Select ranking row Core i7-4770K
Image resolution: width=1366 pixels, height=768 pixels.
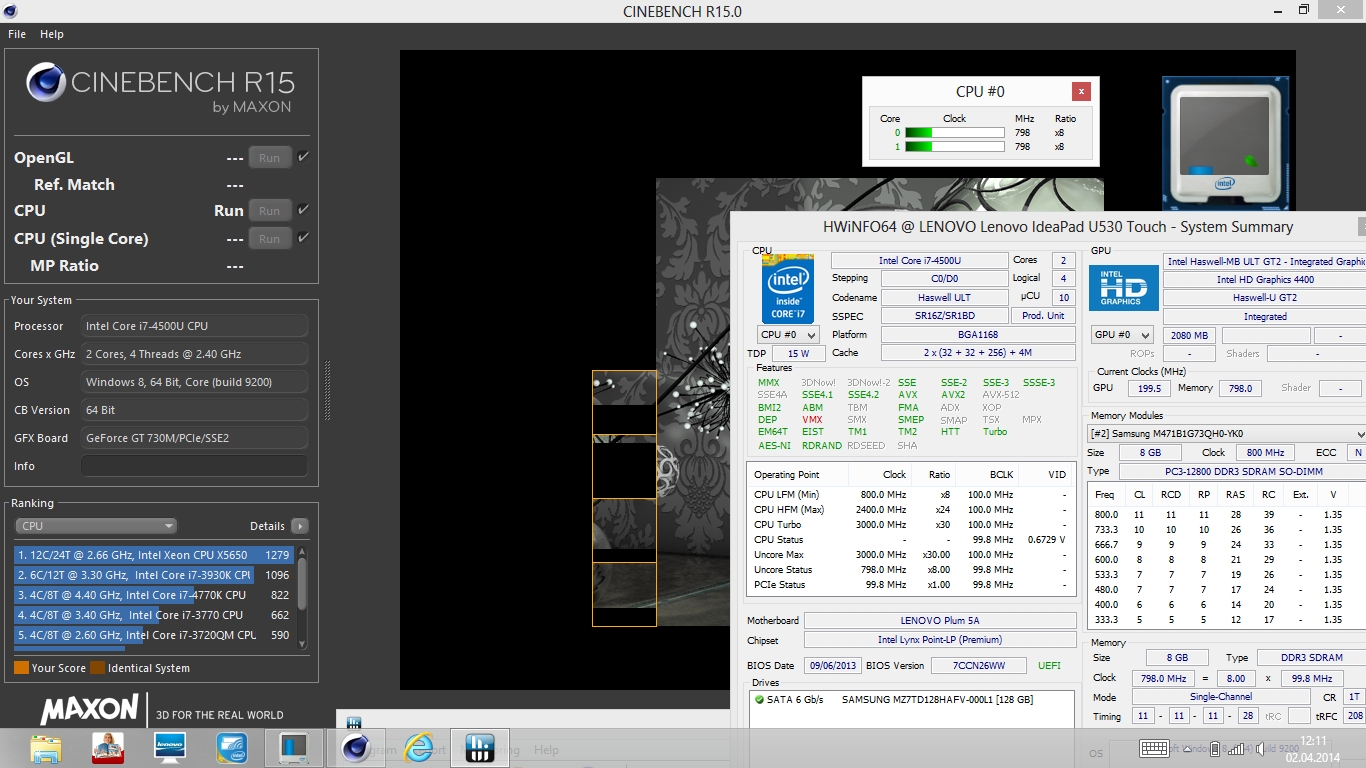[154, 595]
